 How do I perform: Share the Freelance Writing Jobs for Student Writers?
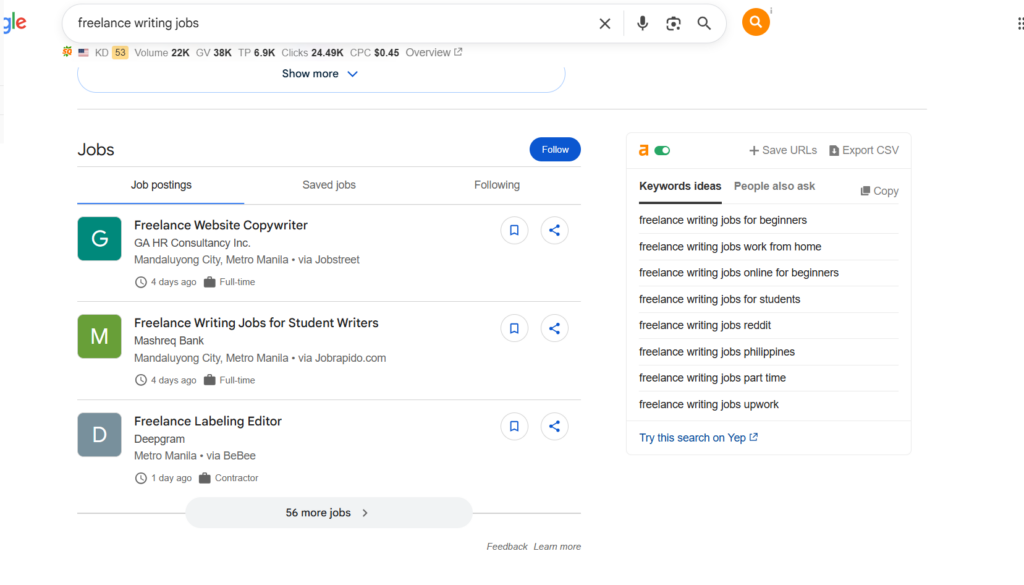coord(554,328)
